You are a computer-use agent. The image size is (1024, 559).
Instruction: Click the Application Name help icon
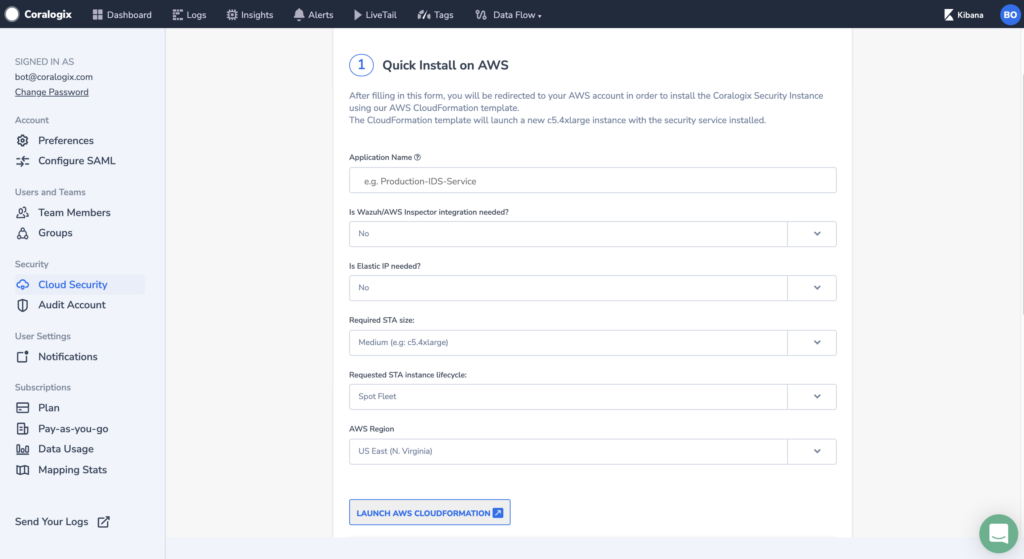click(x=417, y=157)
